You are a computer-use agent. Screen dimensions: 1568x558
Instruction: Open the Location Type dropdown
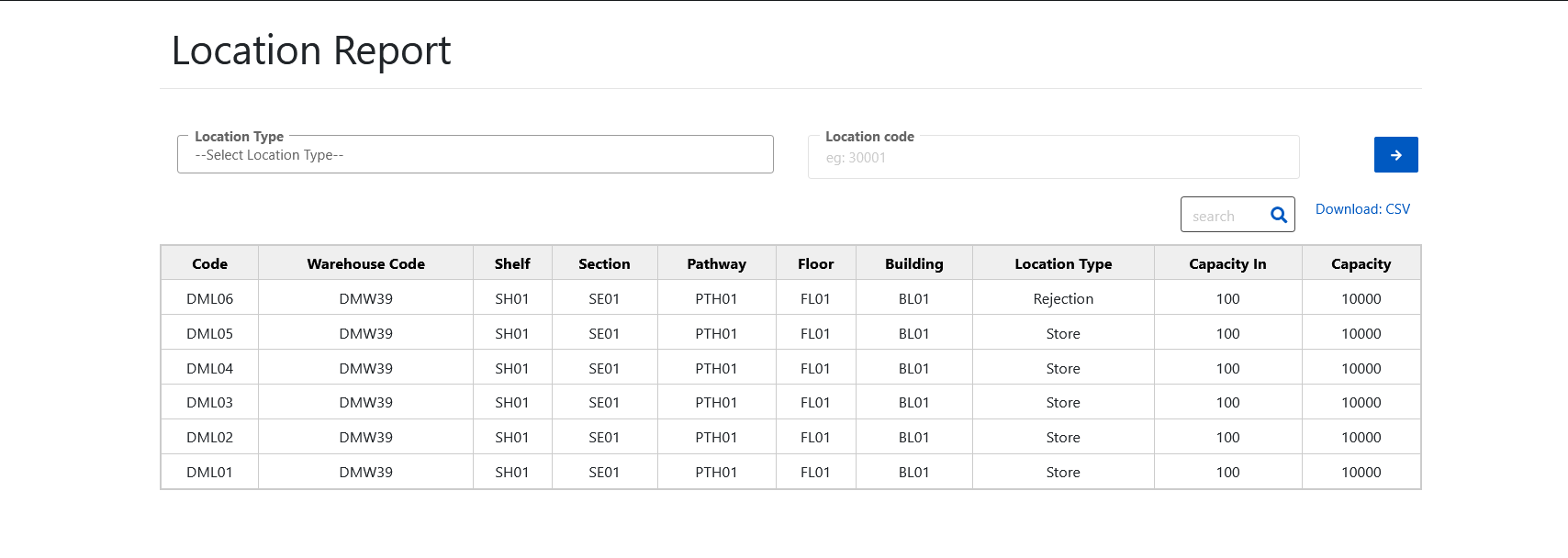476,155
